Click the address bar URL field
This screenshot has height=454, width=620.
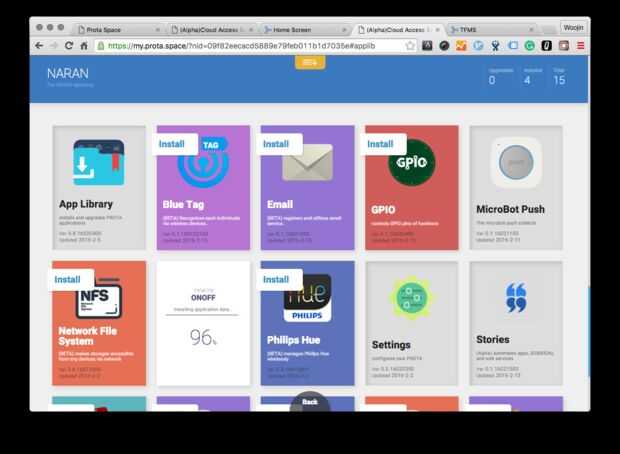coord(253,46)
